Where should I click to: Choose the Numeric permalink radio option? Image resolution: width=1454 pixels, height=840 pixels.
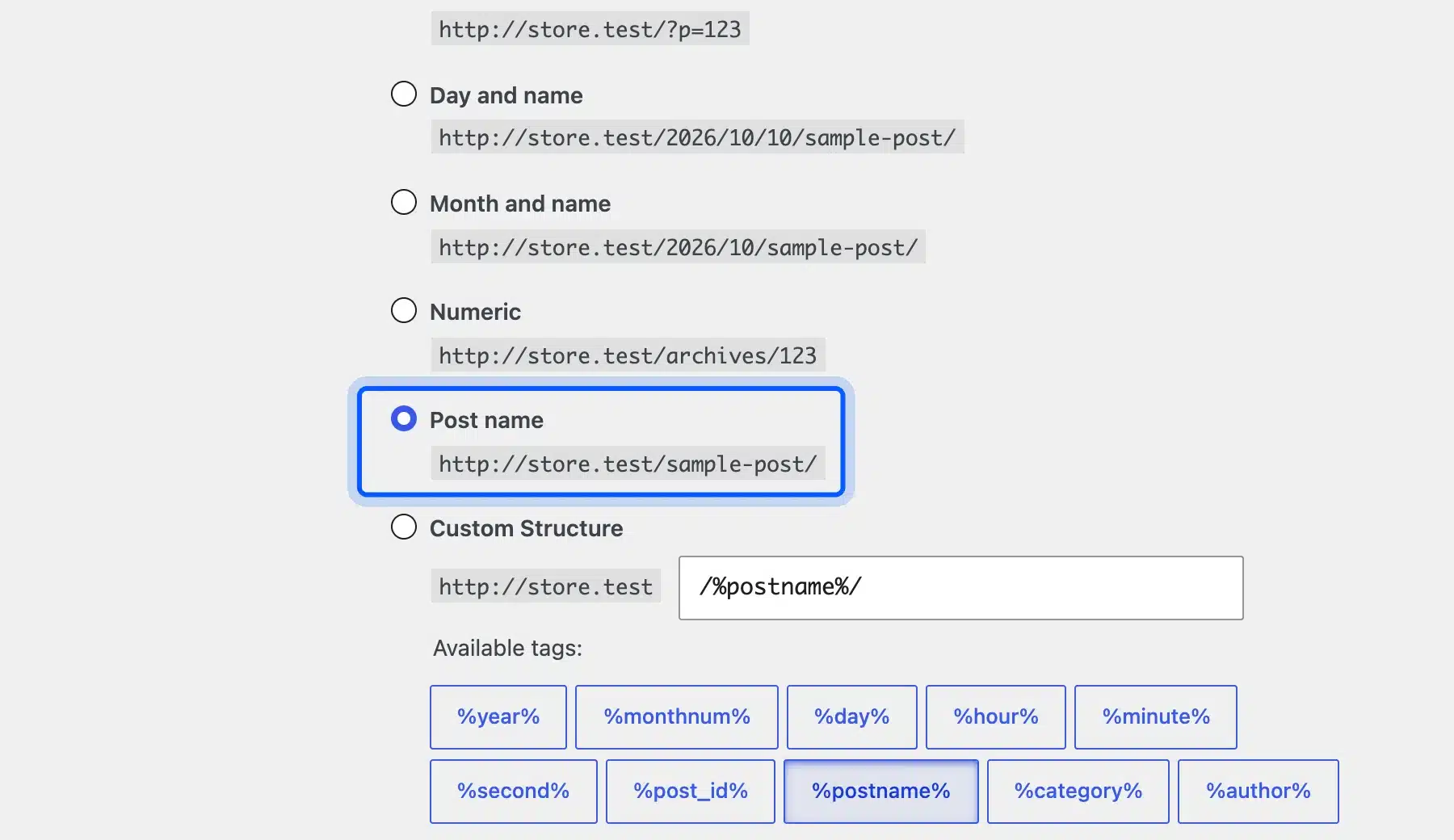404,310
